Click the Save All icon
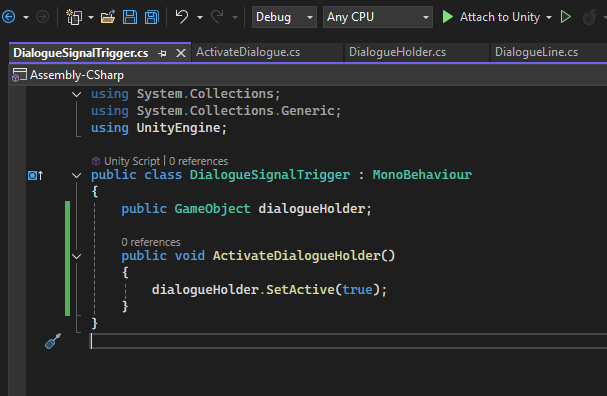Image resolution: width=607 pixels, height=396 pixels. click(x=152, y=17)
